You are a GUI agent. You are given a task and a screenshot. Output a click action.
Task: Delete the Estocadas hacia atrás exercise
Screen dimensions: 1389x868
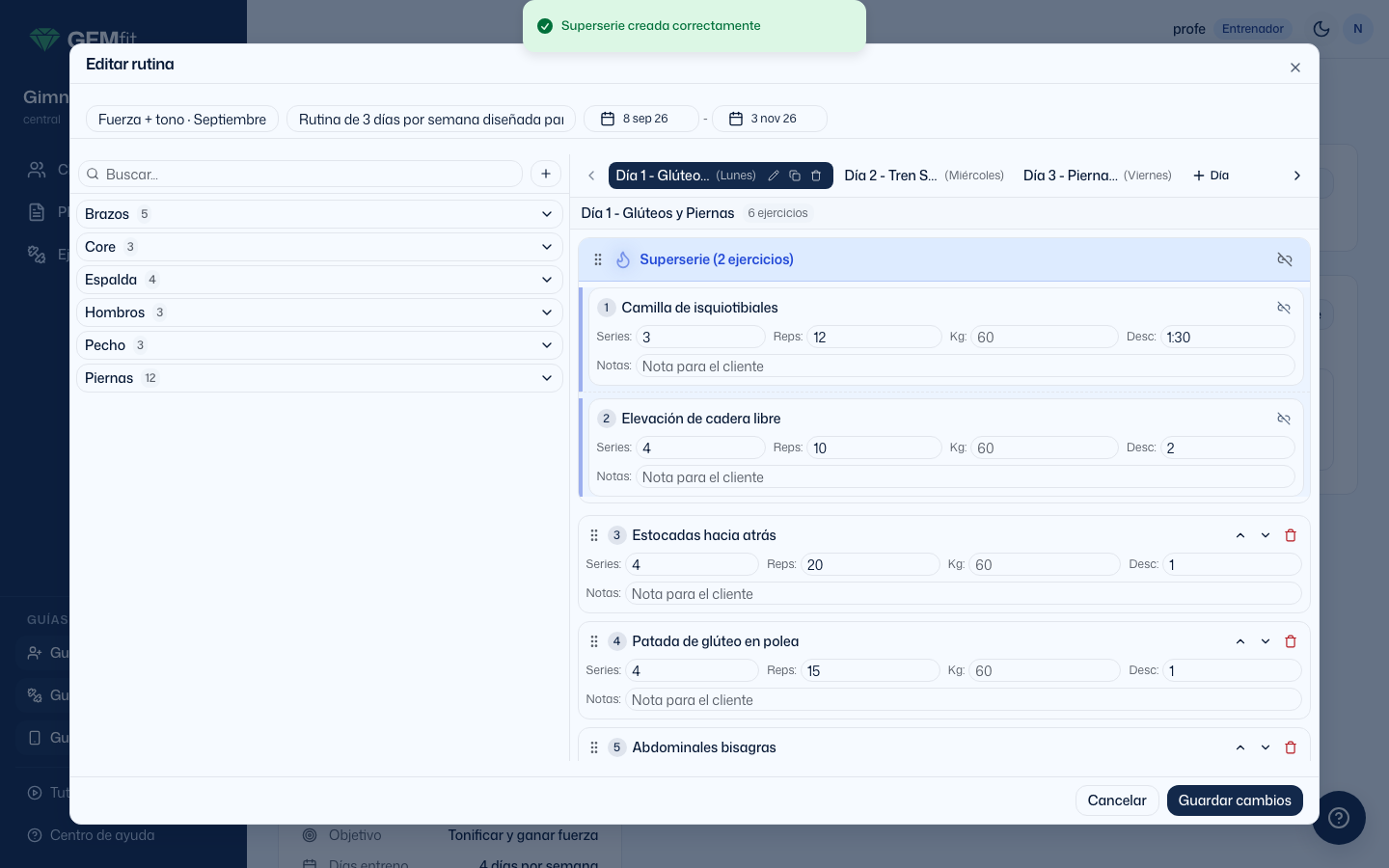point(1291,535)
